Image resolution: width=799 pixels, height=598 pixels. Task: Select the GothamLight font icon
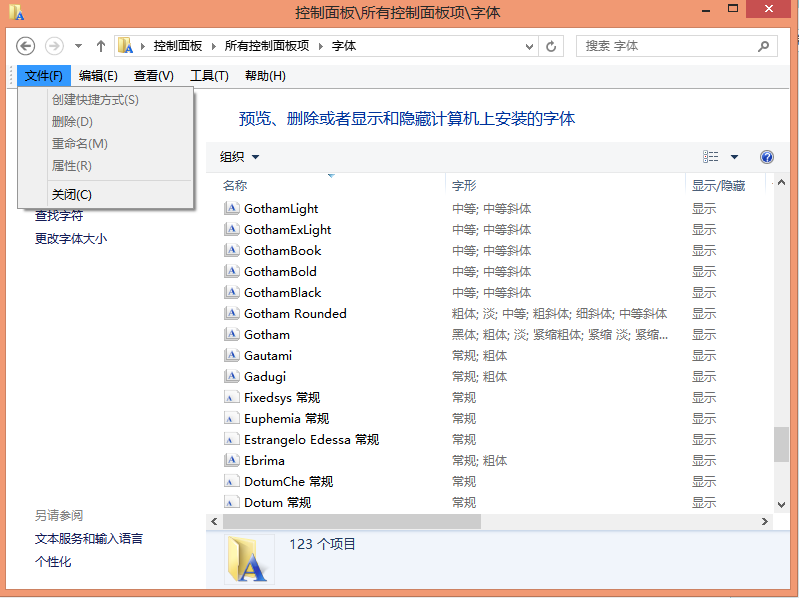231,208
